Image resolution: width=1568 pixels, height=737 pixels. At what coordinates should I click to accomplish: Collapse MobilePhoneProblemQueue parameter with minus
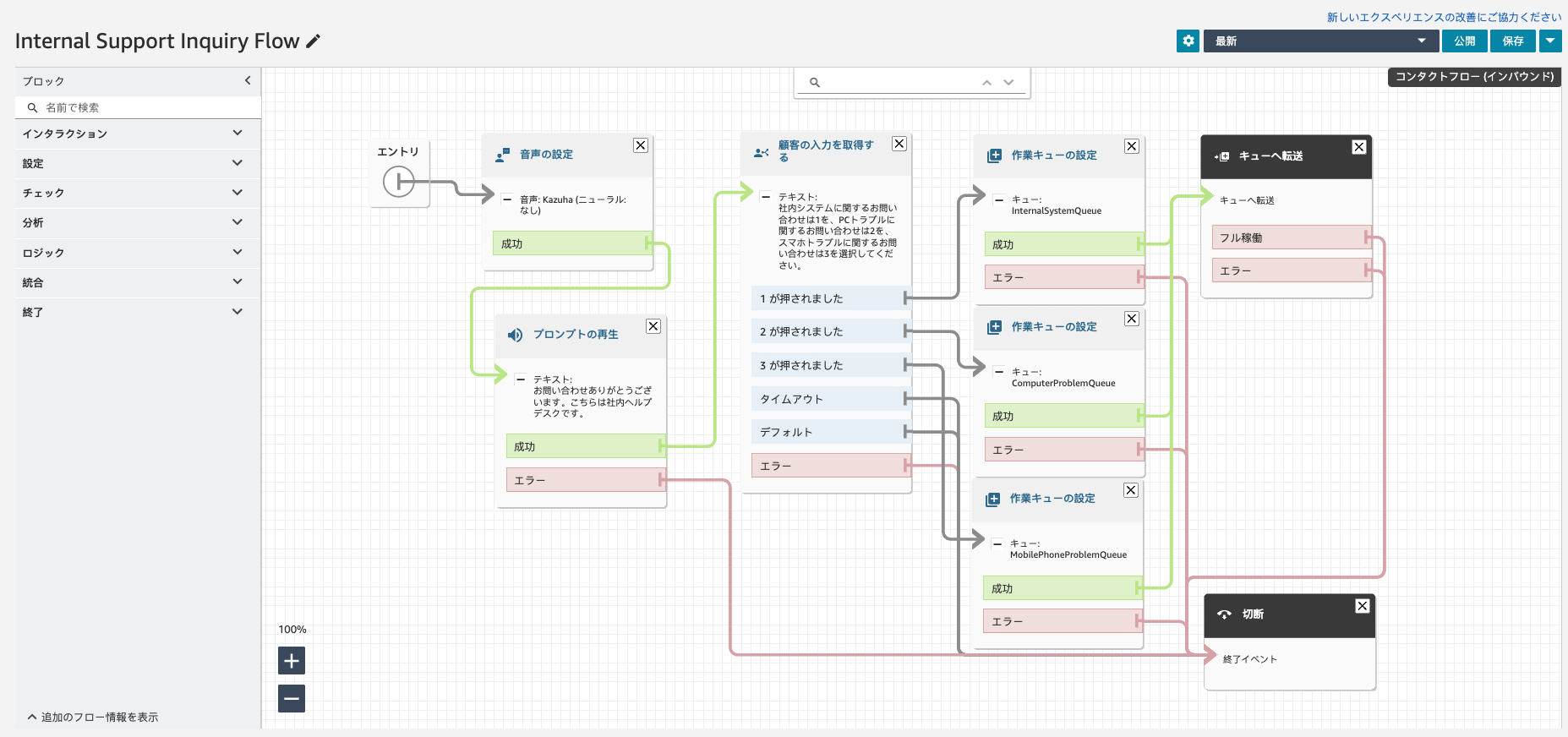[997, 543]
